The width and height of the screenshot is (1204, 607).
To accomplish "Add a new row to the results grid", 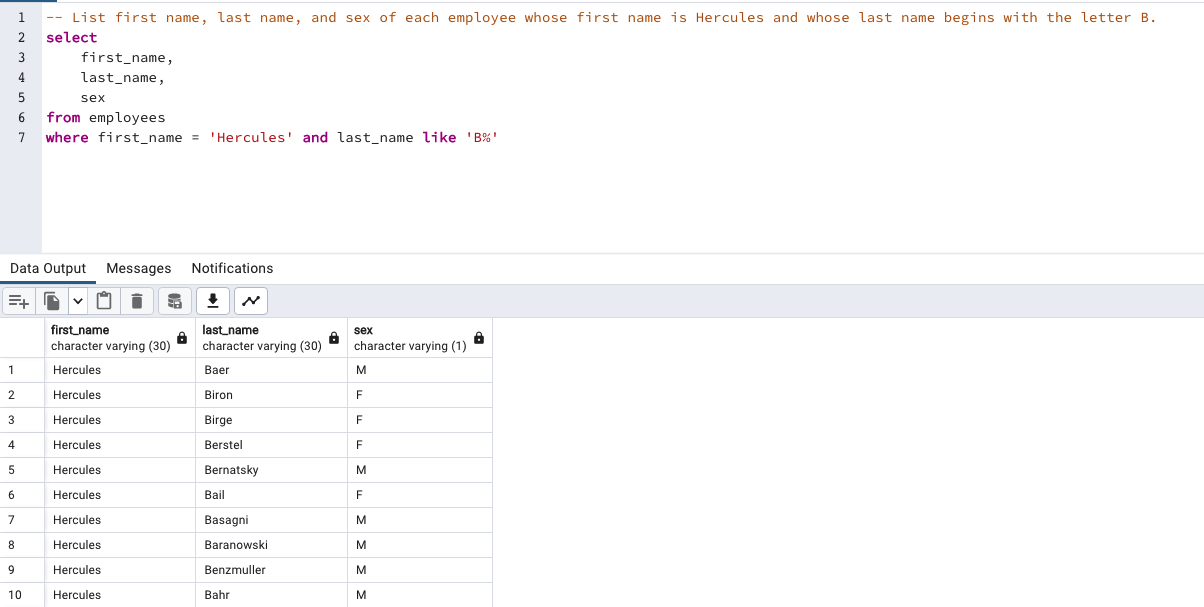I will (18, 300).
